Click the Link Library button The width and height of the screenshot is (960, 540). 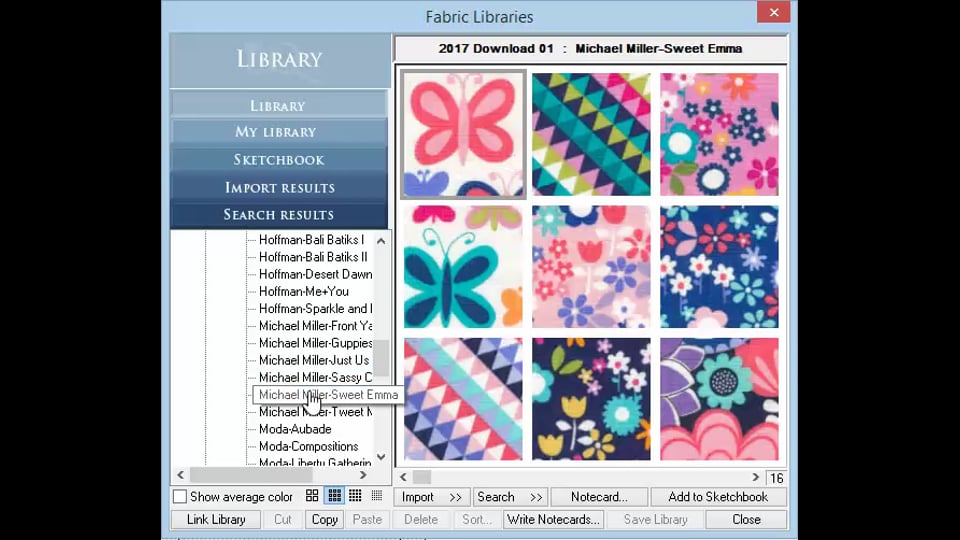[216, 519]
